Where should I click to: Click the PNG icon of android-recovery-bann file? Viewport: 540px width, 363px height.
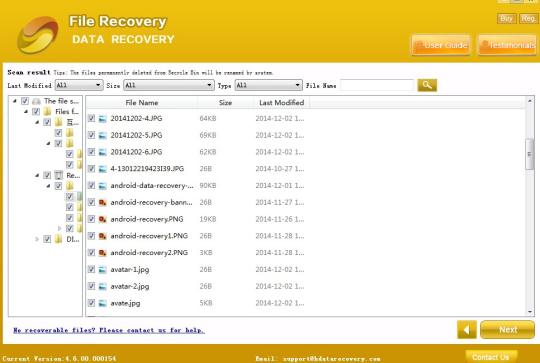coord(103,203)
